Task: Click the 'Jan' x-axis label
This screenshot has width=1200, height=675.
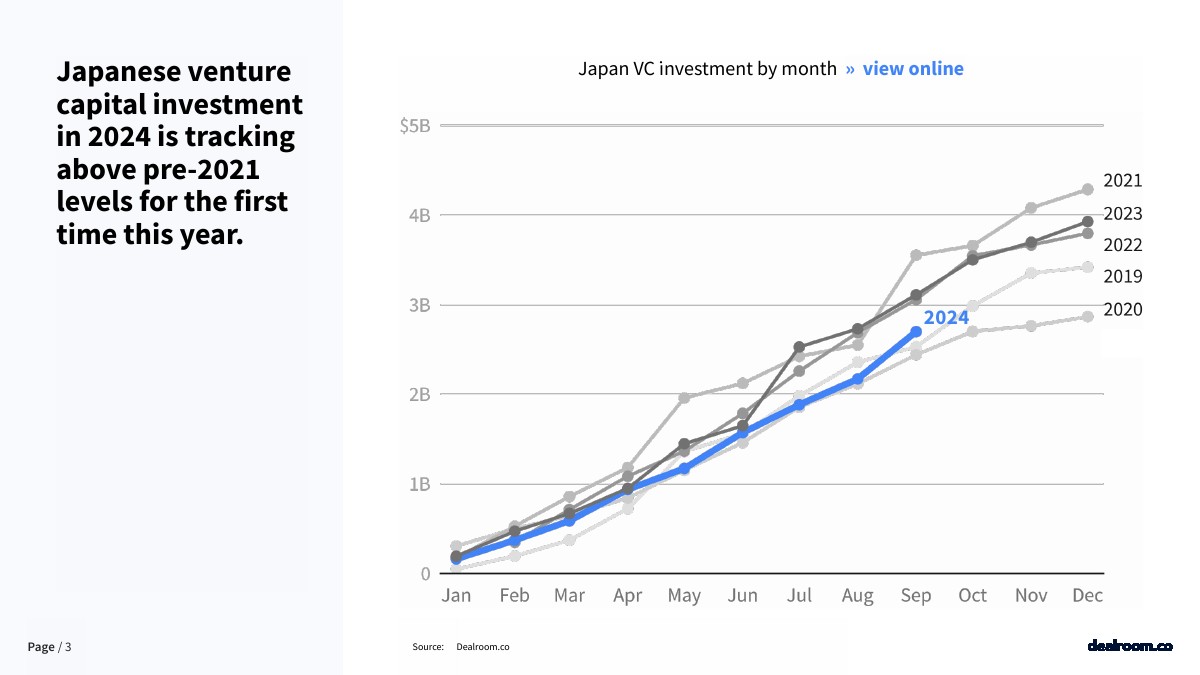Action: tap(456, 596)
